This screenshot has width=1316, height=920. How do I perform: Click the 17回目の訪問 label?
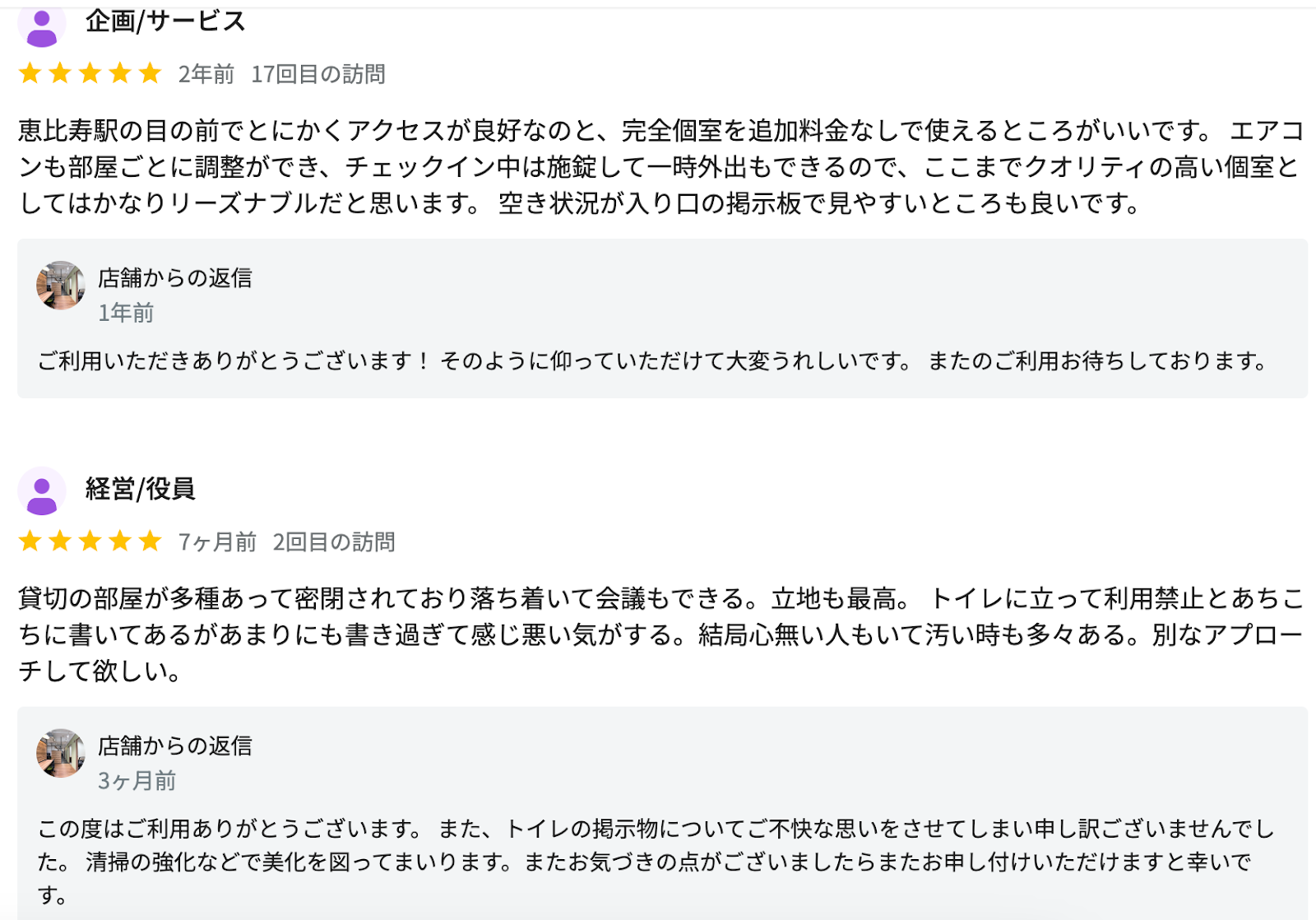click(318, 74)
